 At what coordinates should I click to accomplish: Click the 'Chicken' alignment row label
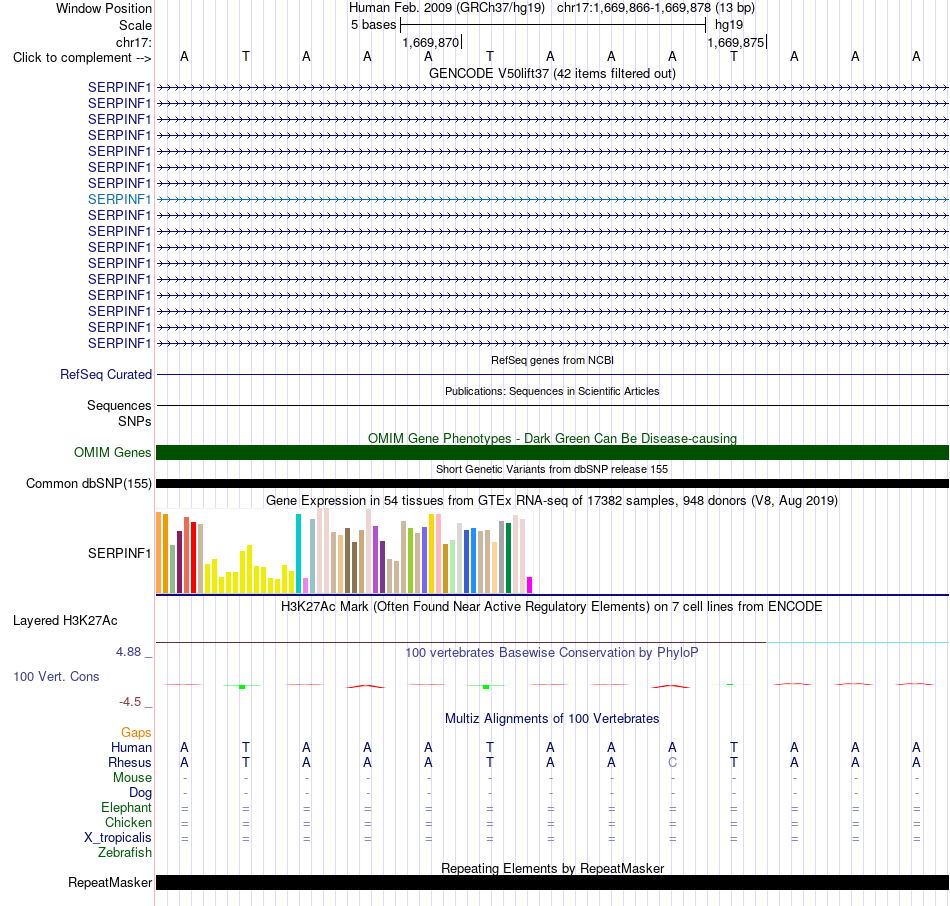128,822
